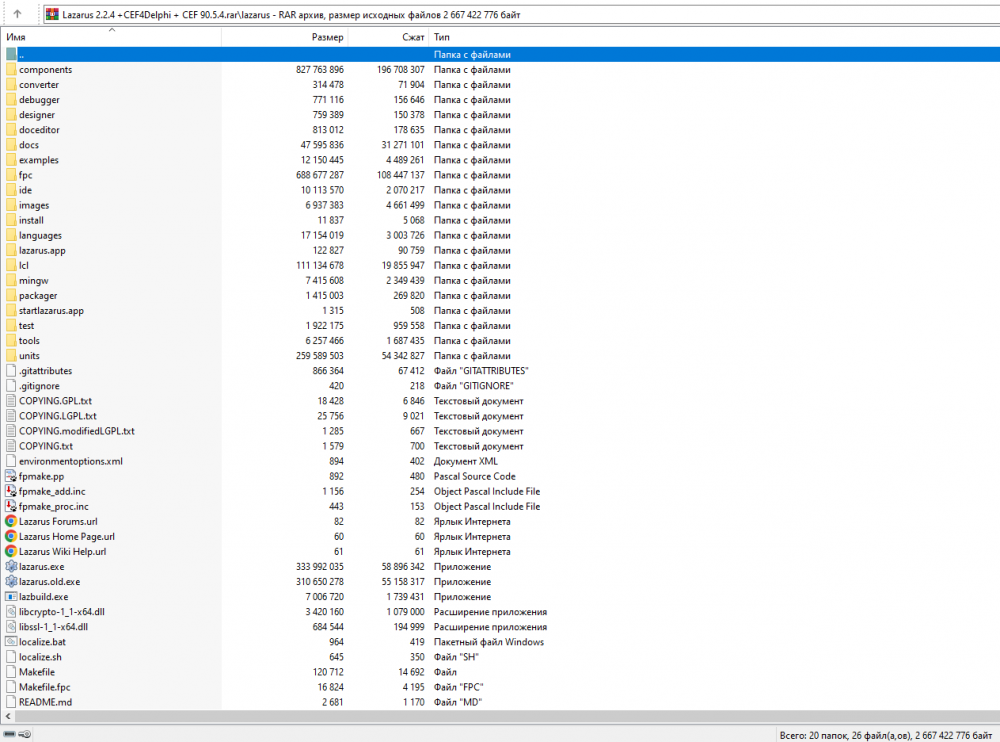Sort by the Имя column header
Screen dimensions: 1000x742
pyautogui.click(x=16, y=37)
